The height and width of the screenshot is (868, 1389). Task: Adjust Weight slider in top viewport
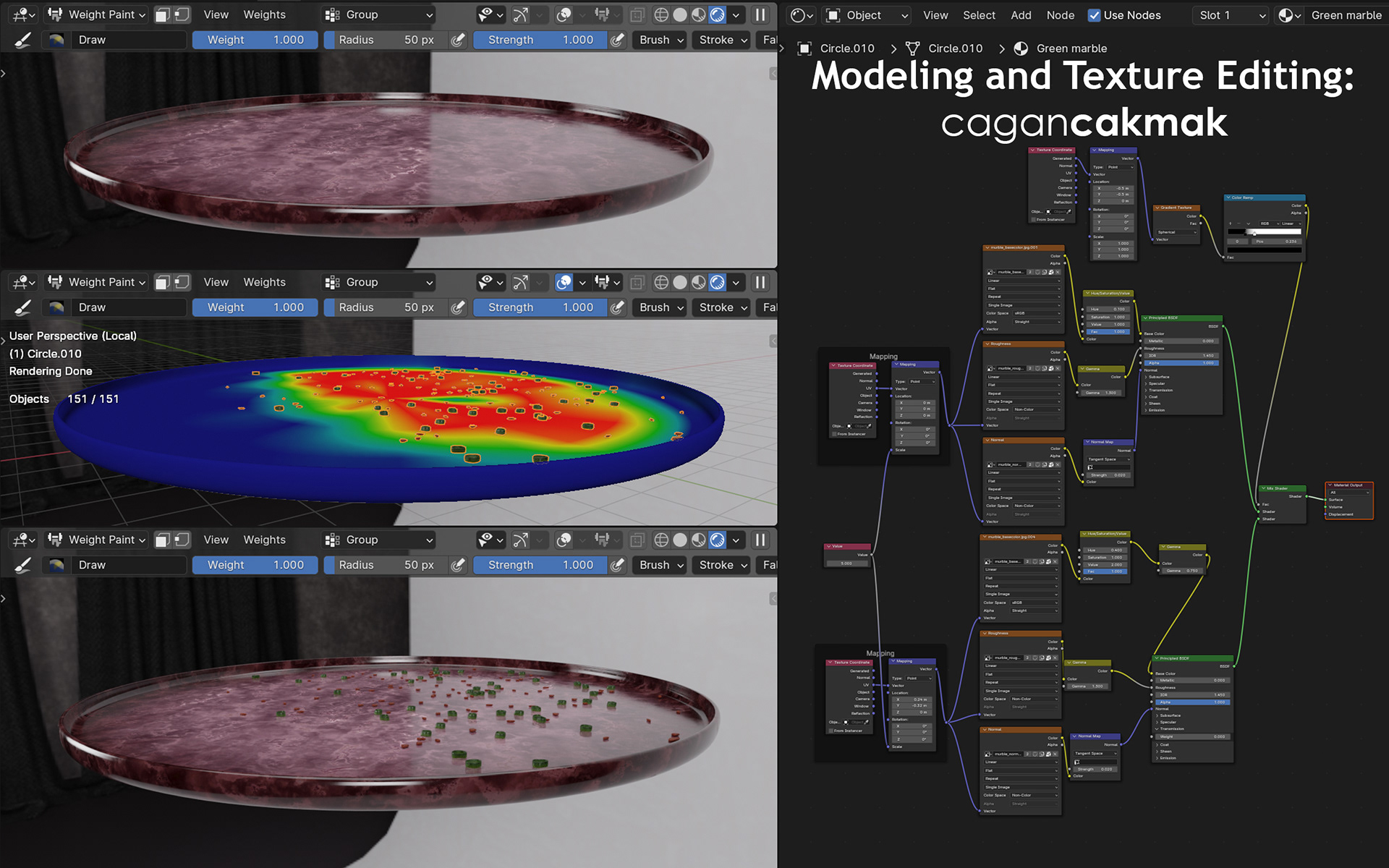click(255, 40)
